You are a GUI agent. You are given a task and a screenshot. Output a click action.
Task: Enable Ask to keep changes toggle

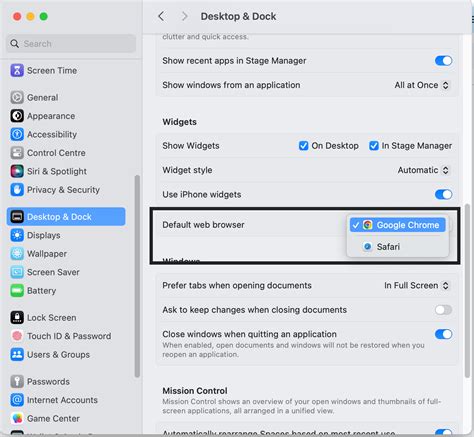click(x=444, y=310)
